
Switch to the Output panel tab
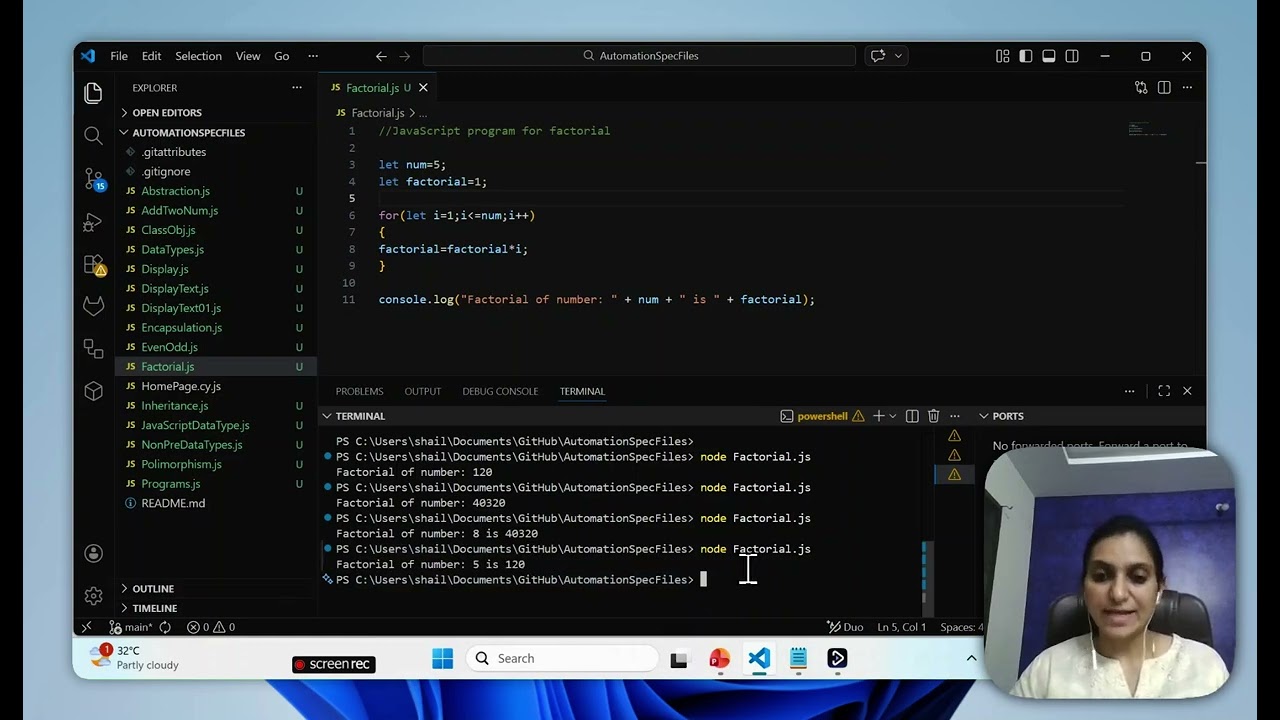tap(422, 391)
